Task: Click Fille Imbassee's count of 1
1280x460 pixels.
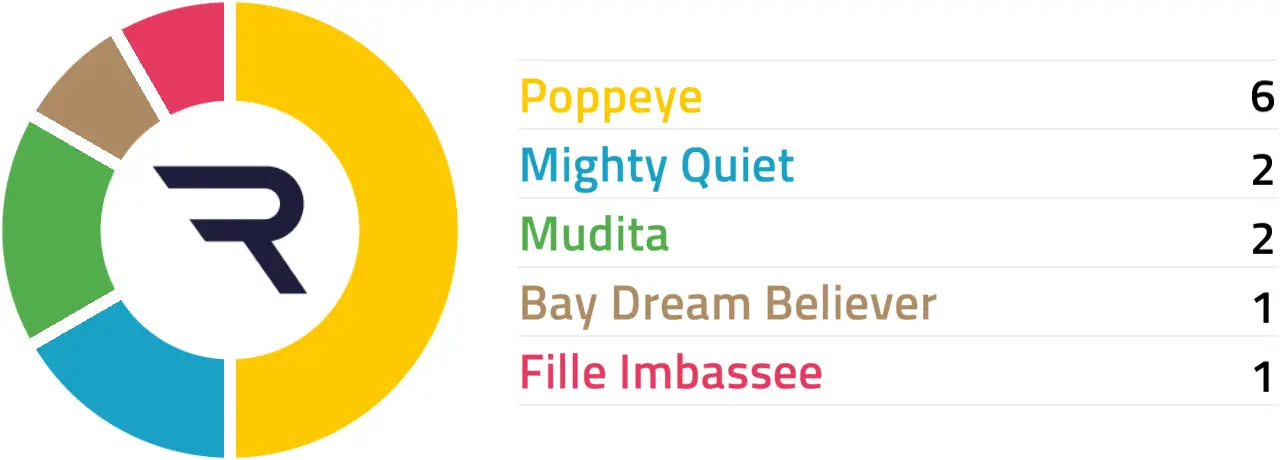Action: (x=1262, y=378)
